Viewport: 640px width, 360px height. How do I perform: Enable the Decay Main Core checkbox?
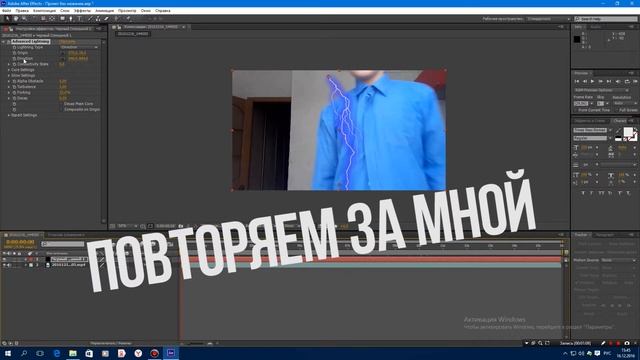(x=62, y=104)
